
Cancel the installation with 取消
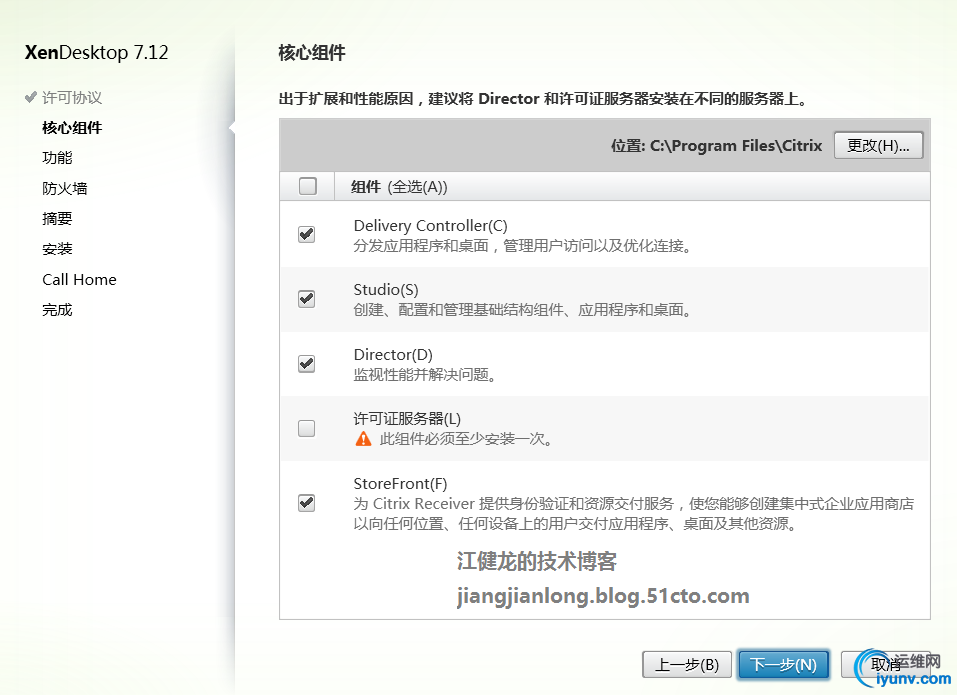point(886,664)
